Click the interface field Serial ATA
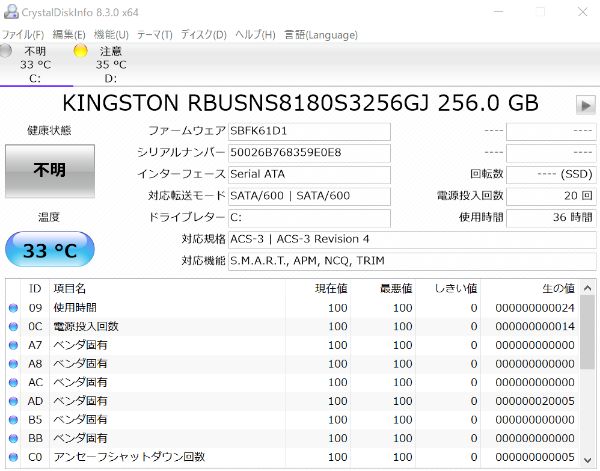This screenshot has height=471, width=600. coord(309,174)
